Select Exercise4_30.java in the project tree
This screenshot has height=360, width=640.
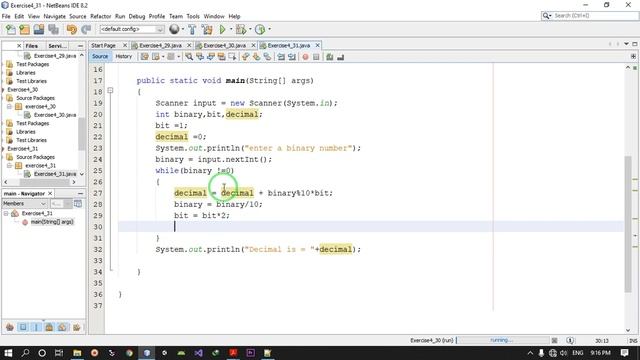[55, 115]
